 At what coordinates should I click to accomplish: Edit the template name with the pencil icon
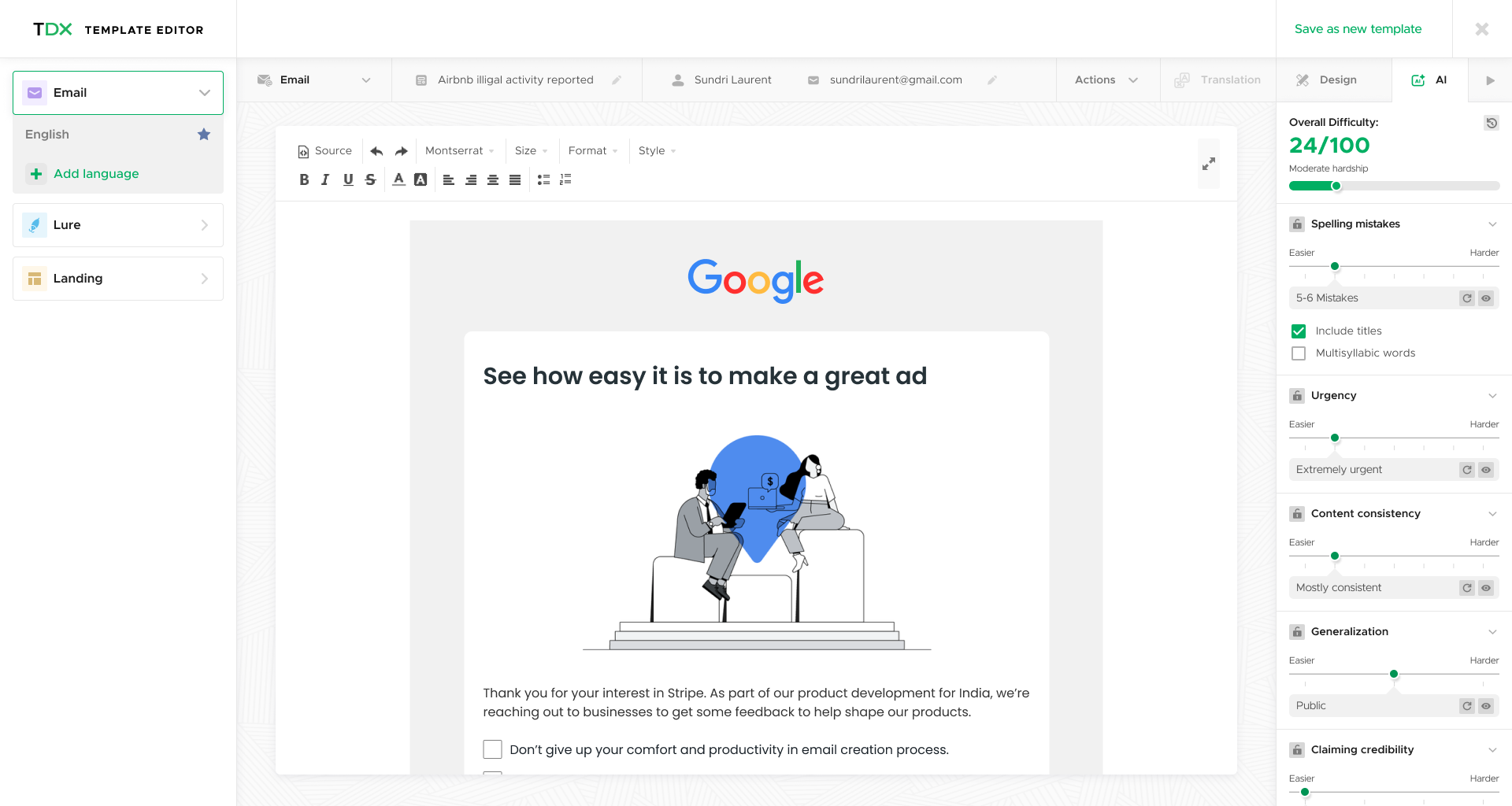click(x=617, y=80)
